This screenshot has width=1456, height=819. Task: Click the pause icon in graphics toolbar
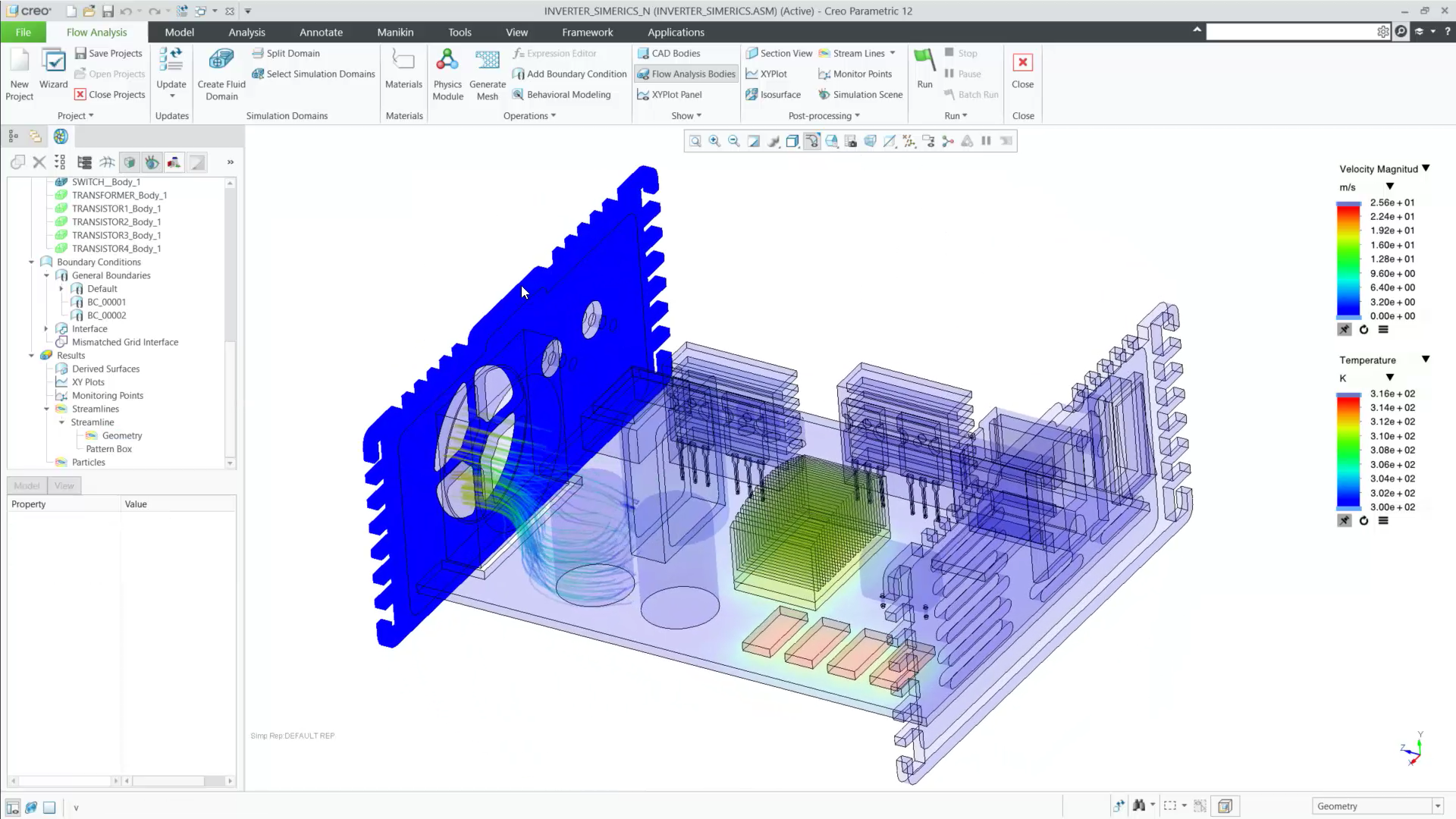pos(987,141)
